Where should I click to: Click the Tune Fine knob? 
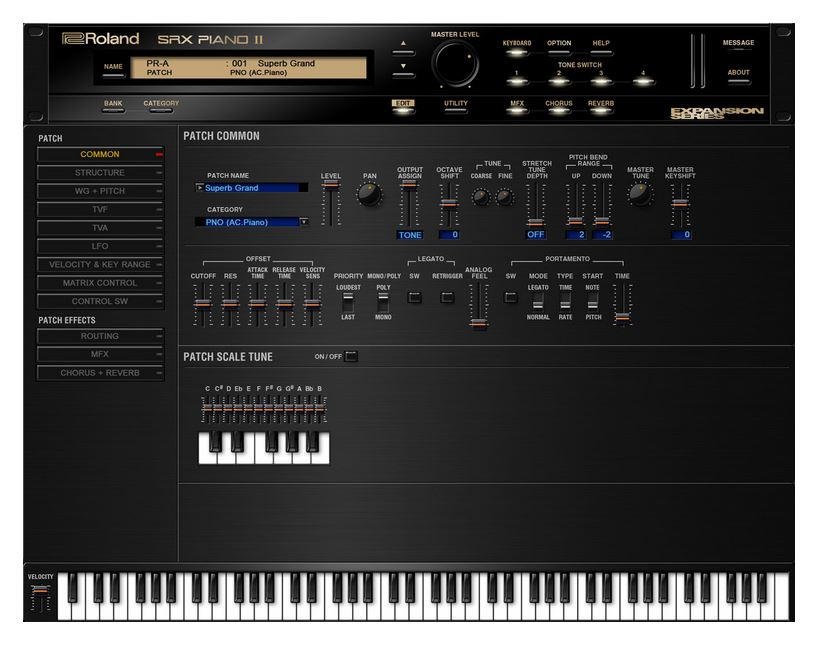[x=504, y=197]
